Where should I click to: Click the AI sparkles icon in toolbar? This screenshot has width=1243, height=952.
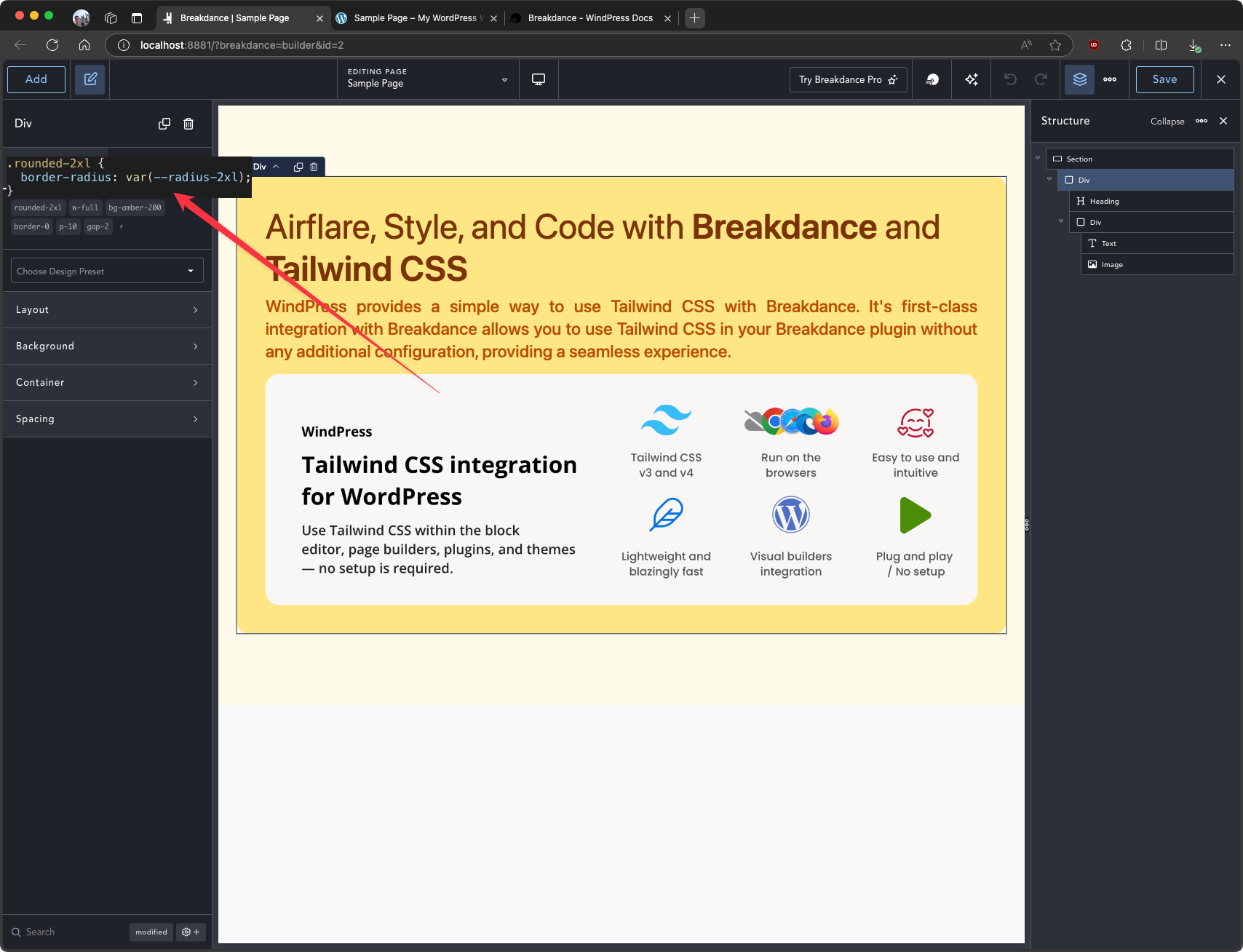[x=972, y=79]
